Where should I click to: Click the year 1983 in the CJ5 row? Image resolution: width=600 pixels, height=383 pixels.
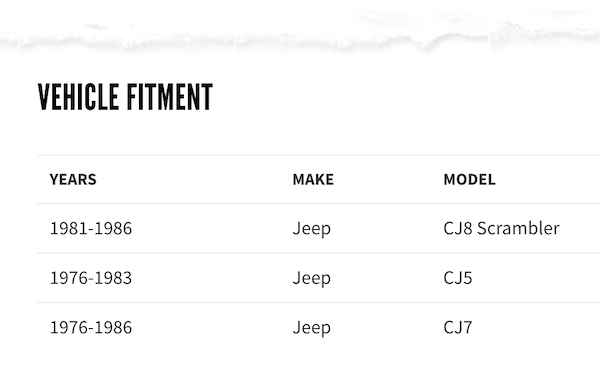click(x=113, y=278)
